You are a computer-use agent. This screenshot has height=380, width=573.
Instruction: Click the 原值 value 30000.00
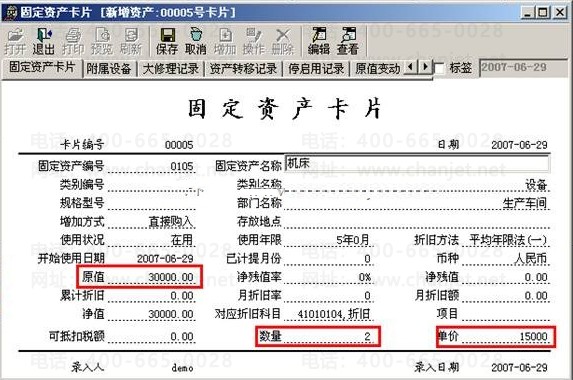click(171, 277)
